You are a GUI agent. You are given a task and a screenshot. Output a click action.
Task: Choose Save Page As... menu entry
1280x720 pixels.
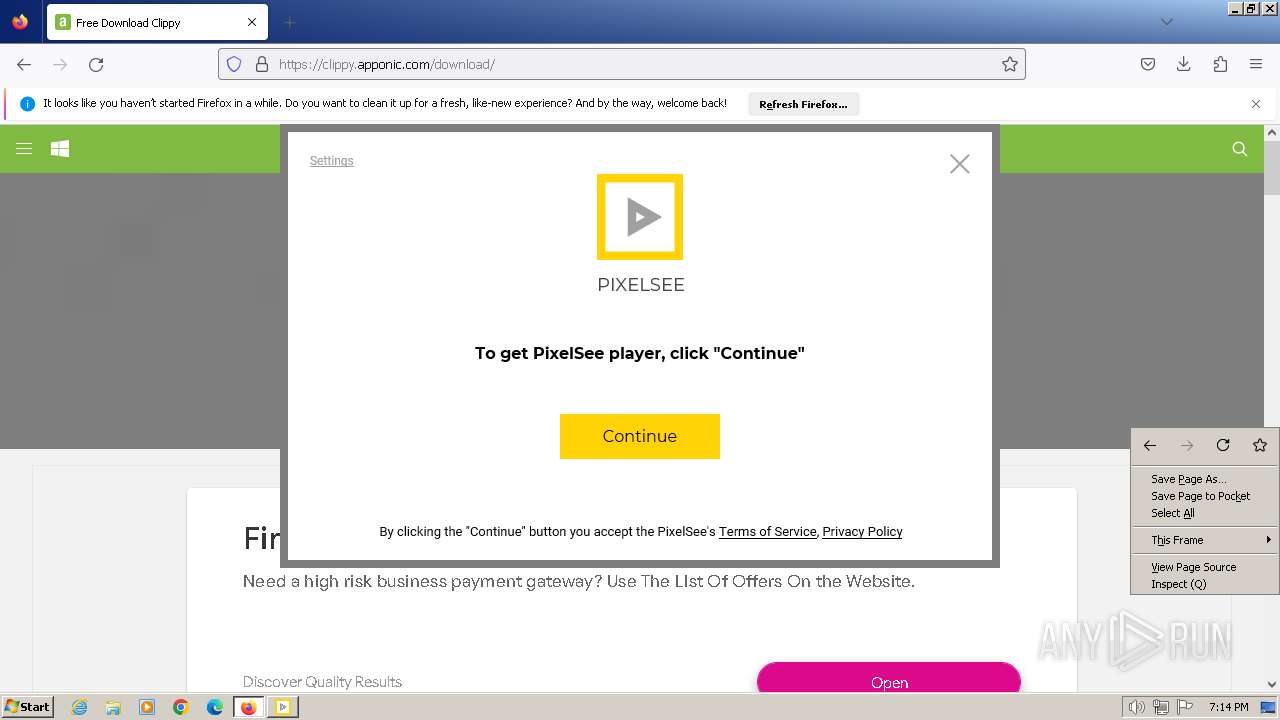(x=1205, y=479)
